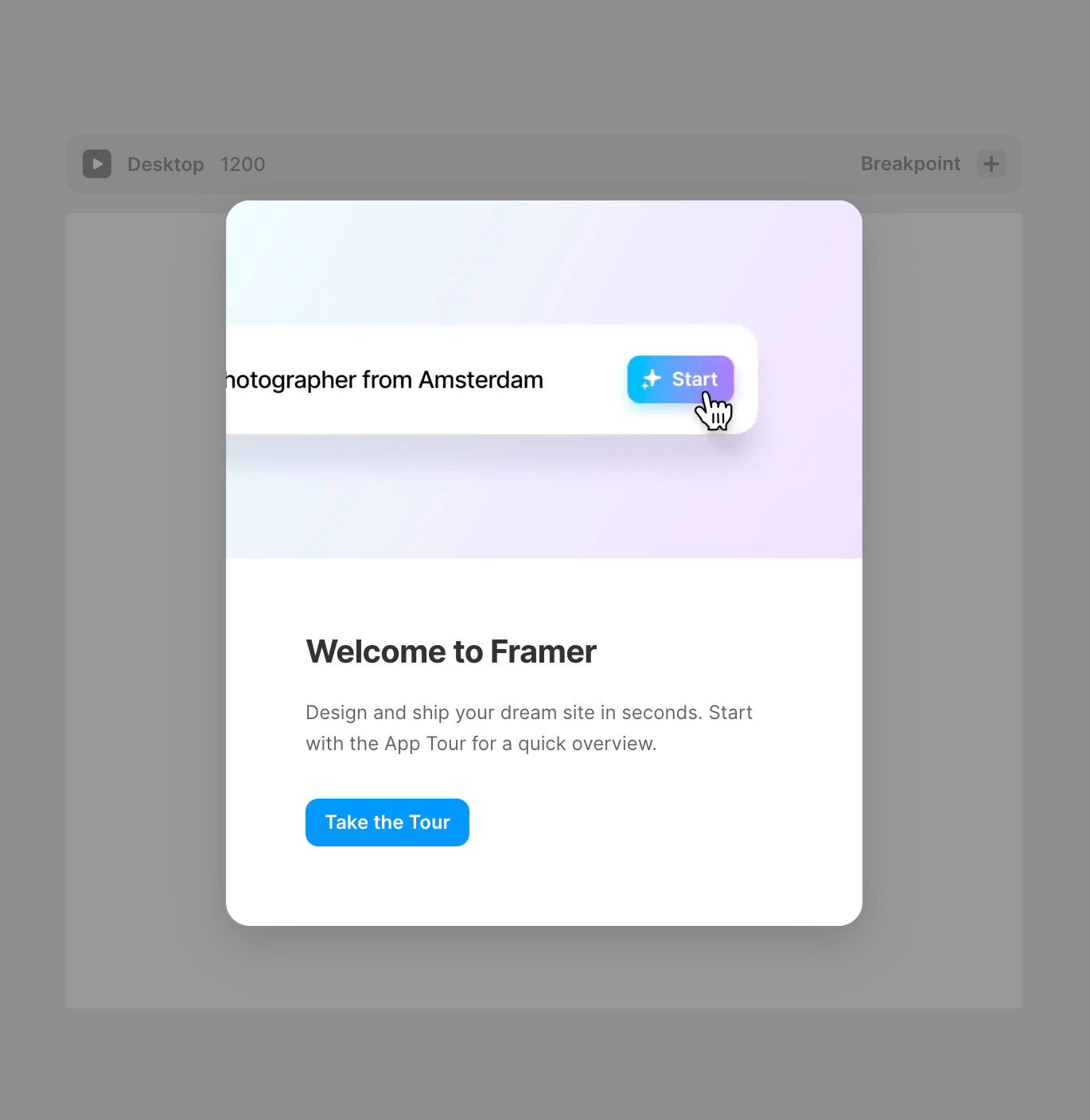Click the sparkle icon on the Start button

[x=652, y=379]
